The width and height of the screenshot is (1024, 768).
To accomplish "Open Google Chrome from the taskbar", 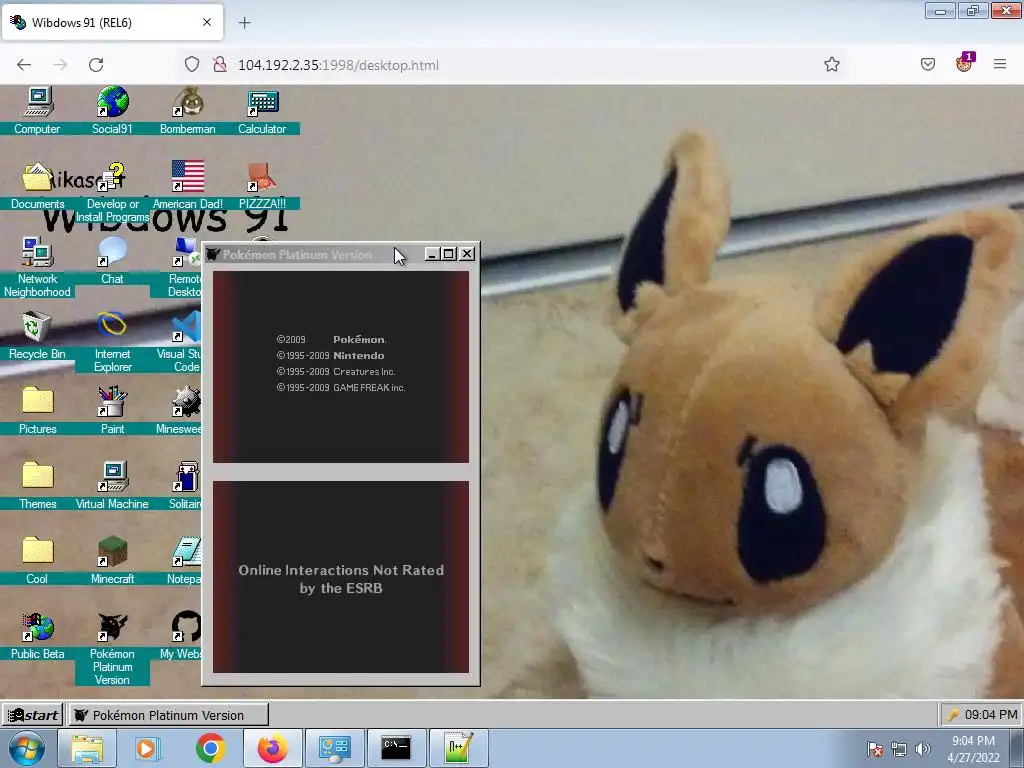I will 210,748.
